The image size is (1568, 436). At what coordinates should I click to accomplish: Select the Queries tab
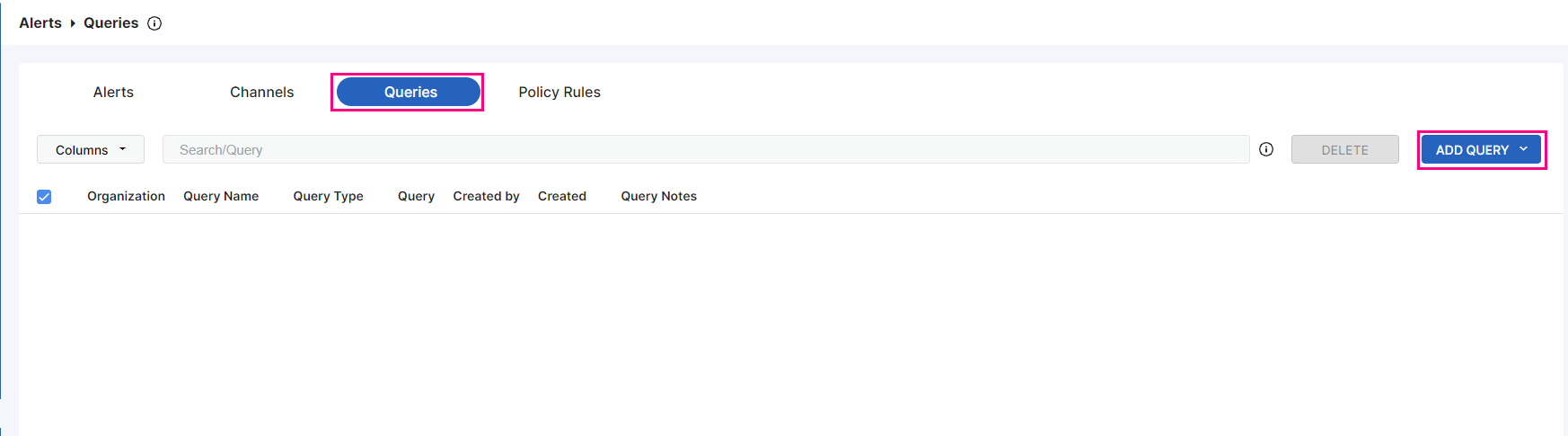coord(410,92)
